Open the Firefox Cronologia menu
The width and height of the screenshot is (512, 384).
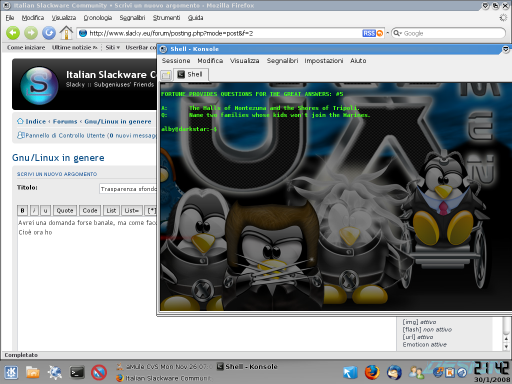98,18
